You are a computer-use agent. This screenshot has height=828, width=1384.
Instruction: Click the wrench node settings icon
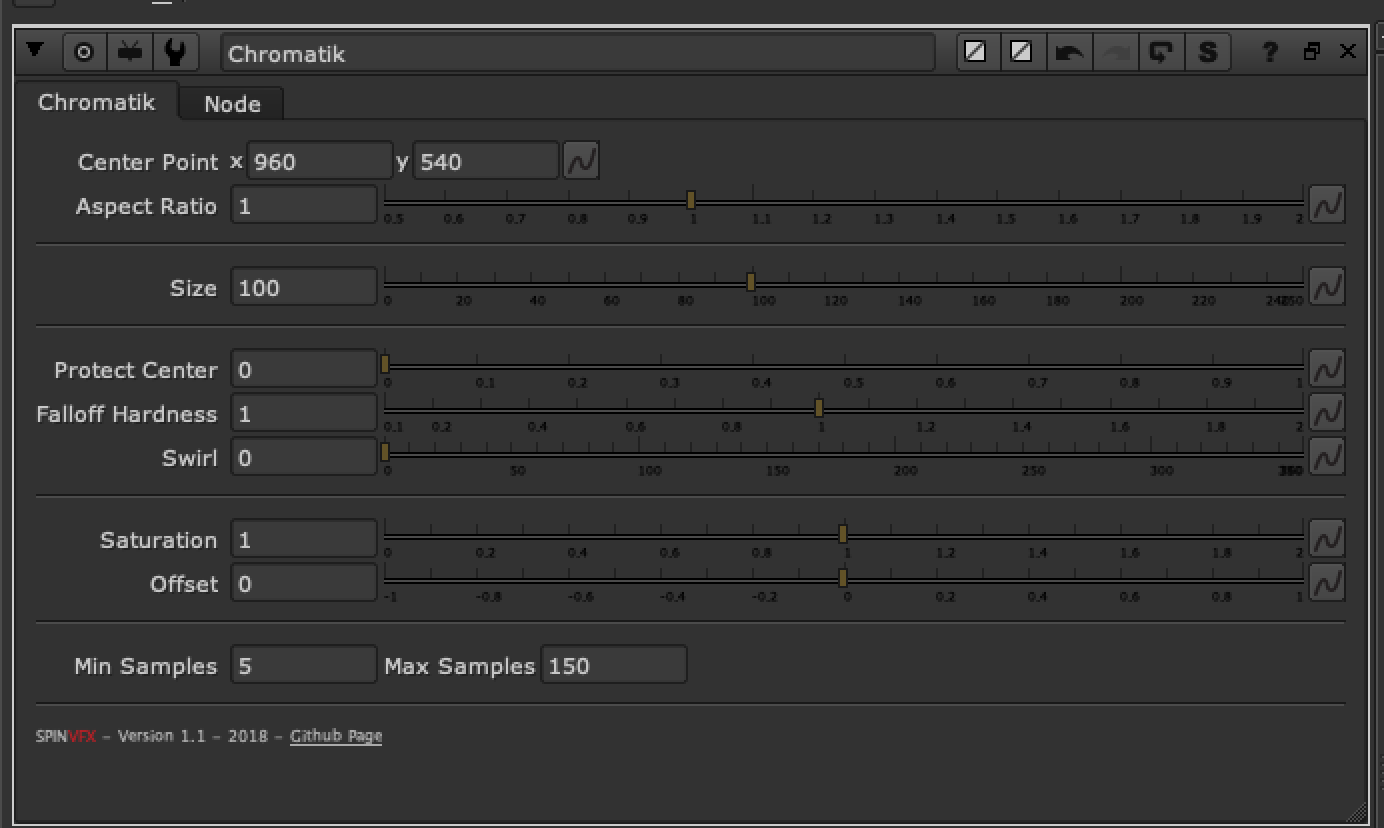(x=177, y=51)
